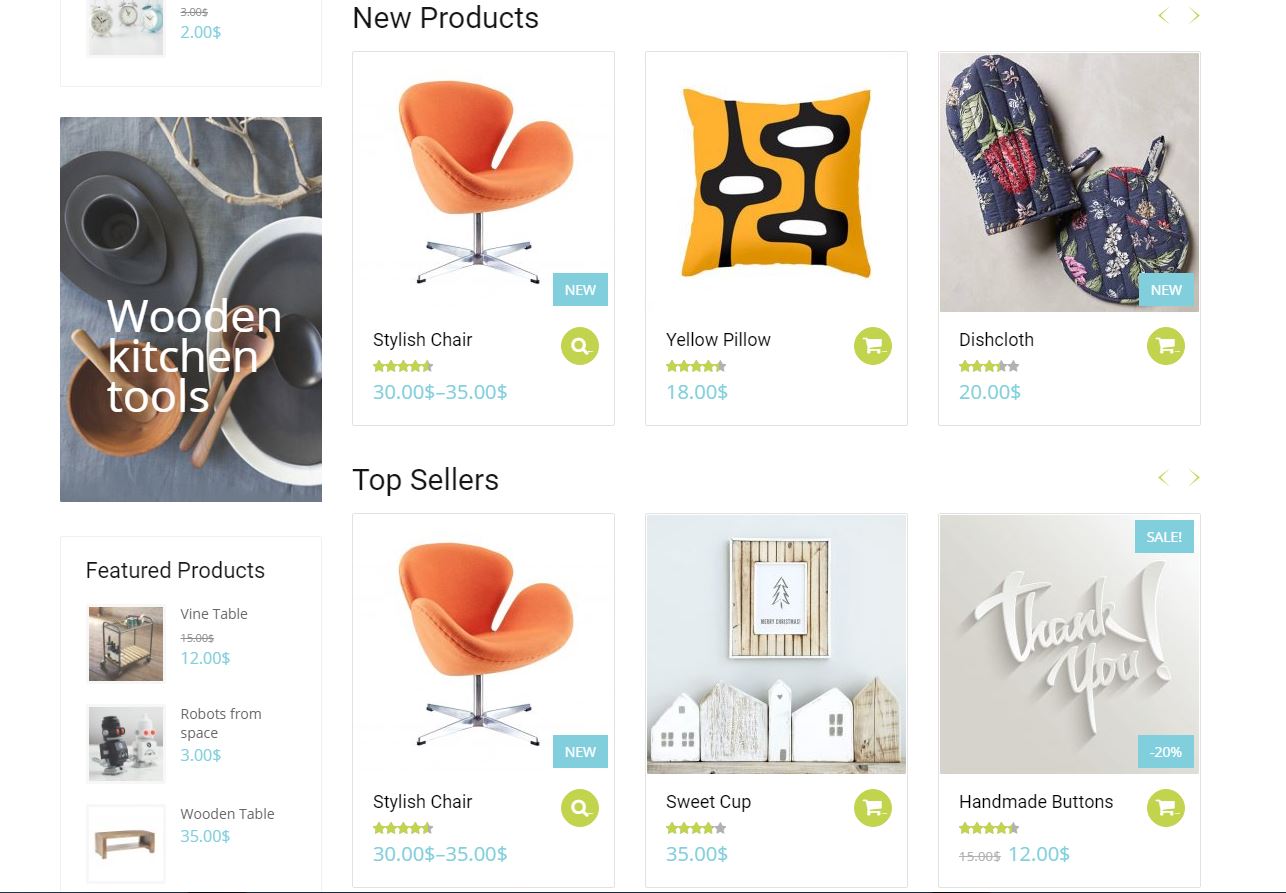
Task: Open the Handmade Buttons title link
Action: [1035, 802]
